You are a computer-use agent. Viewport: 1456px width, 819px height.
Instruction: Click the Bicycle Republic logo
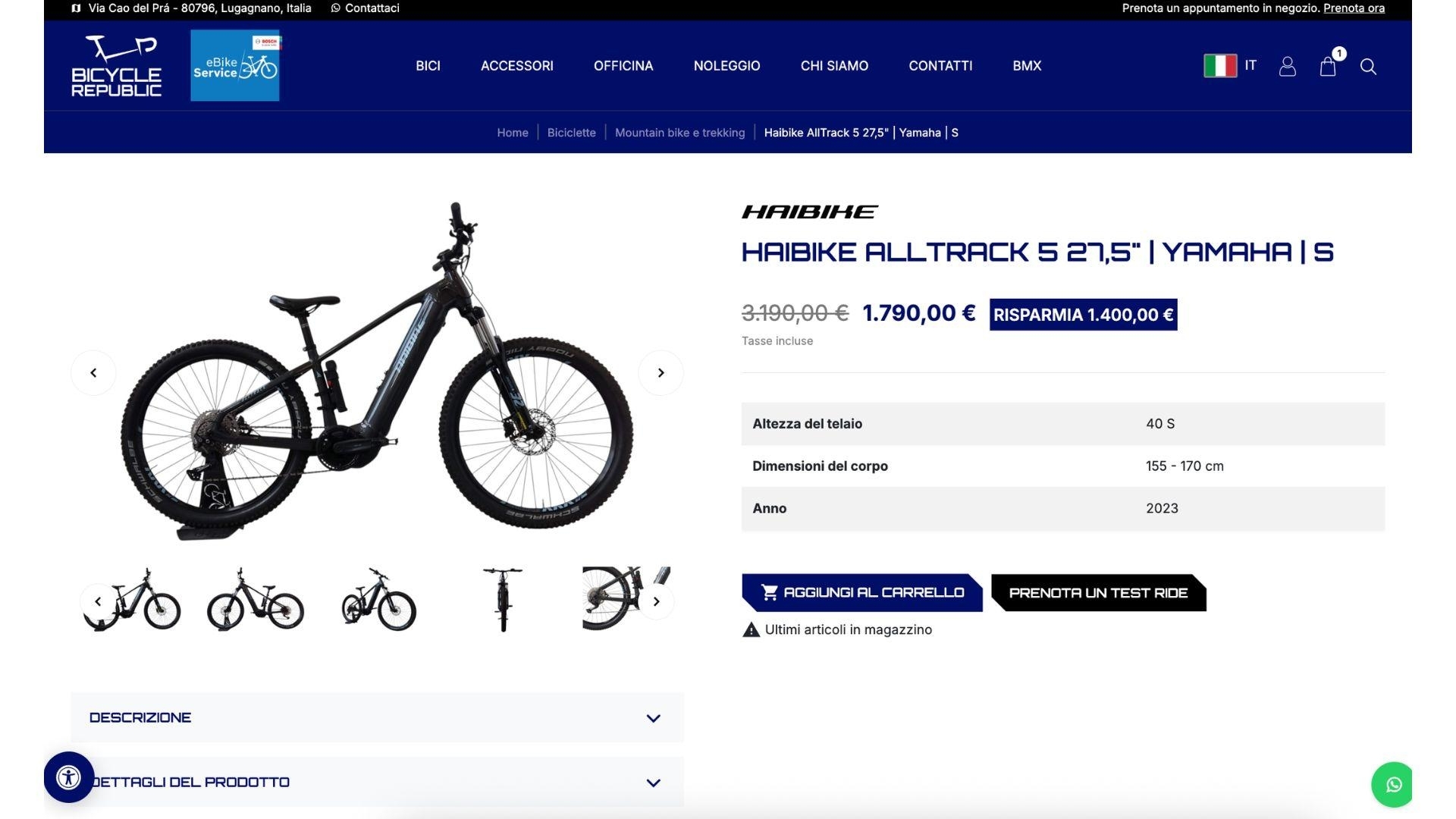[x=116, y=66]
